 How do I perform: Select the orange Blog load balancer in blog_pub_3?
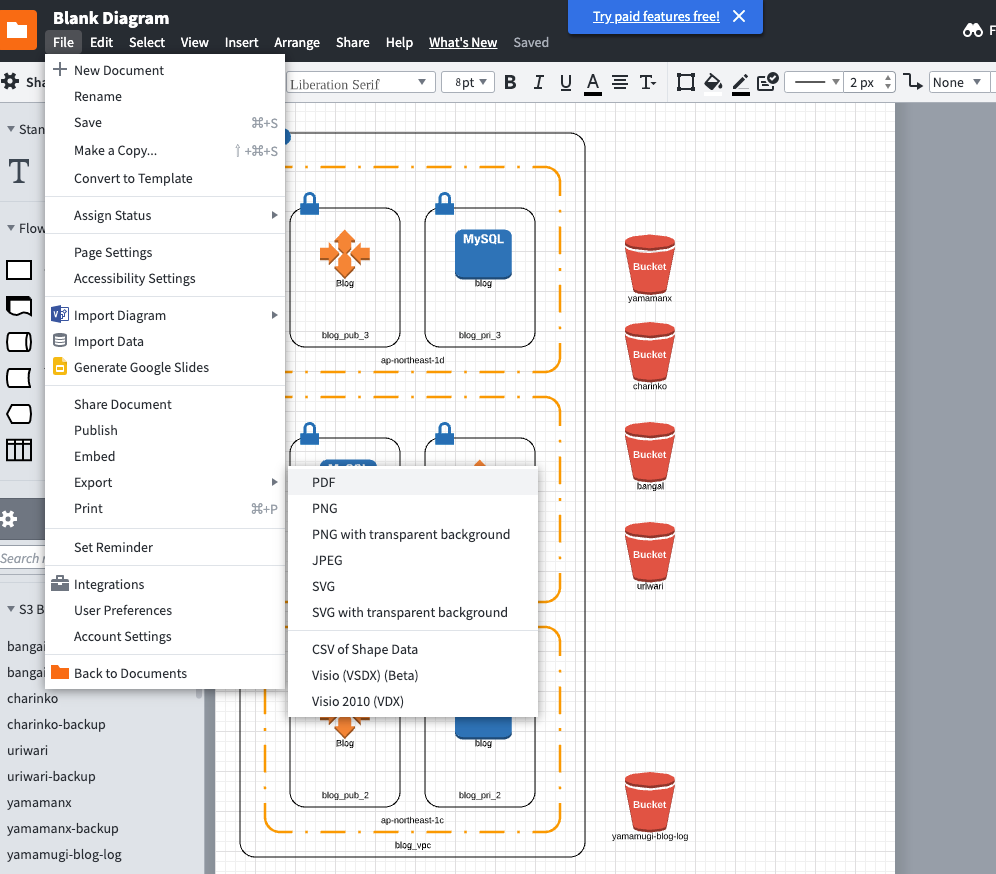point(345,253)
